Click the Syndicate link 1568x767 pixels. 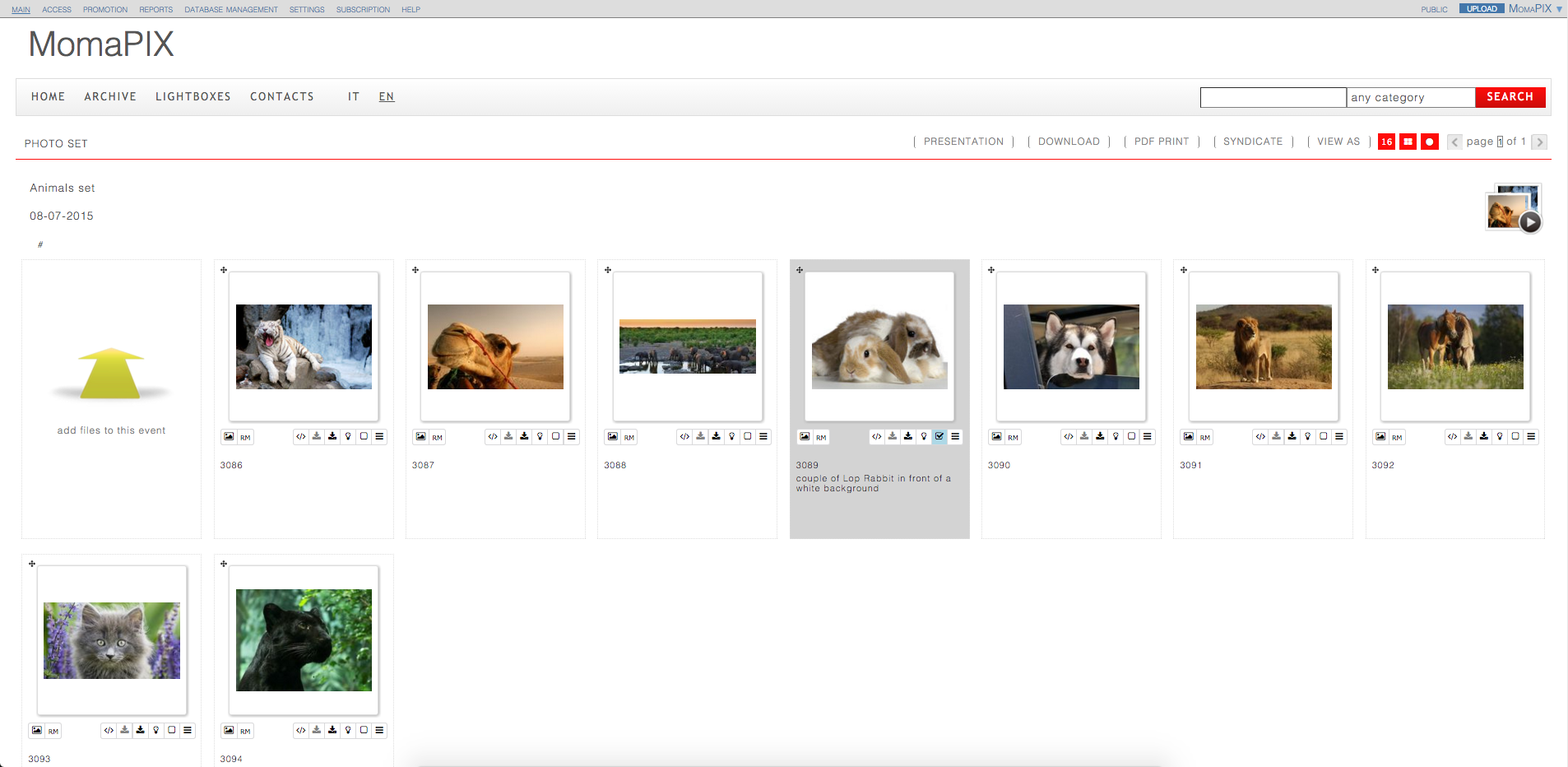click(1253, 142)
